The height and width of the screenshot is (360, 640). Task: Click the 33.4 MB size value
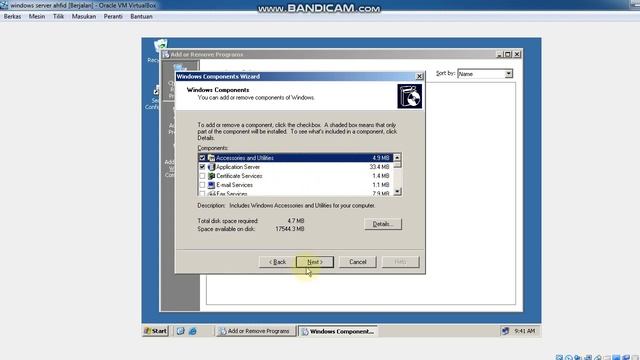point(379,167)
